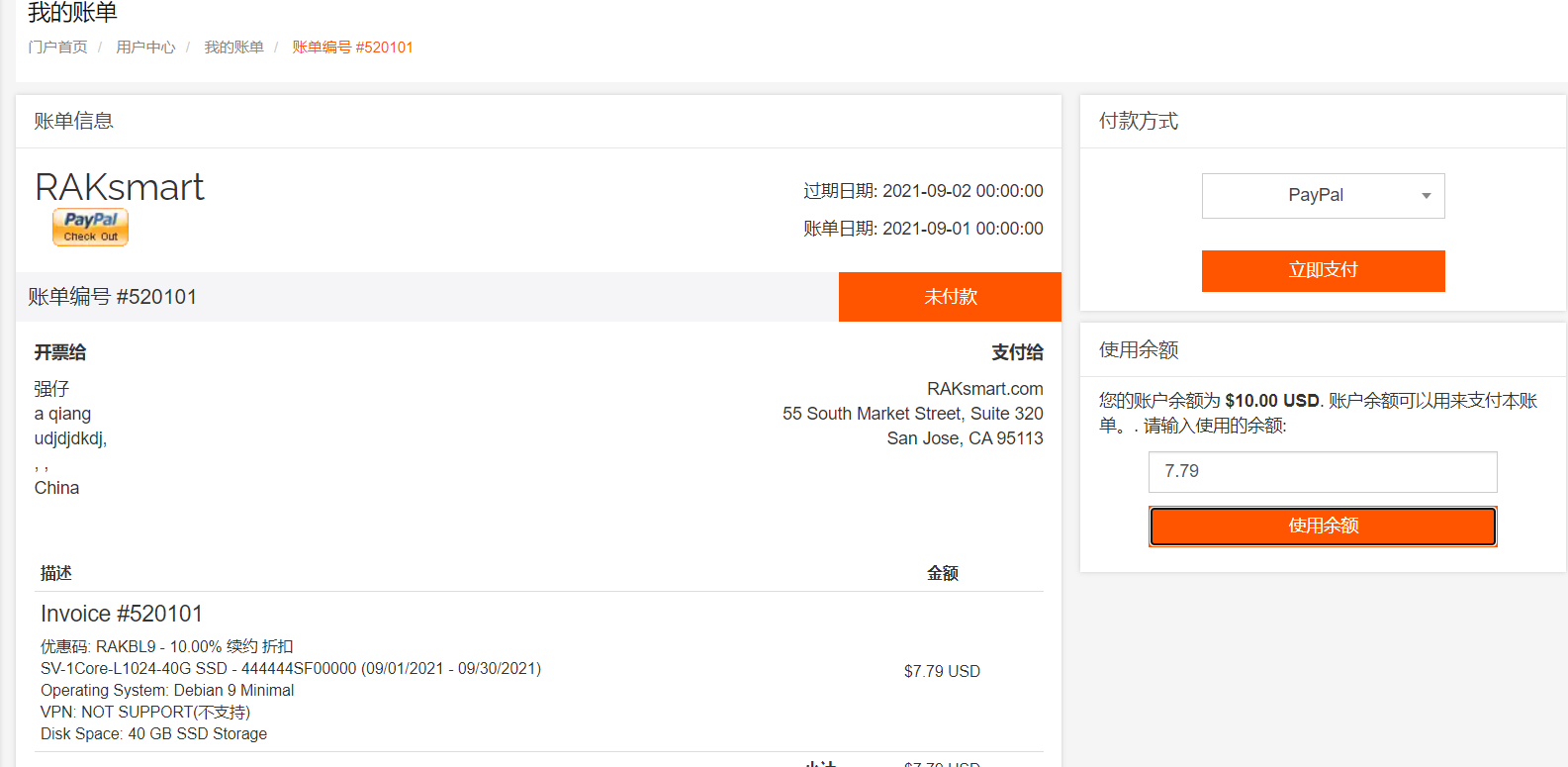Go to 门户首页 in the breadcrumb
Screen dimensions: 1568x767
57,48
